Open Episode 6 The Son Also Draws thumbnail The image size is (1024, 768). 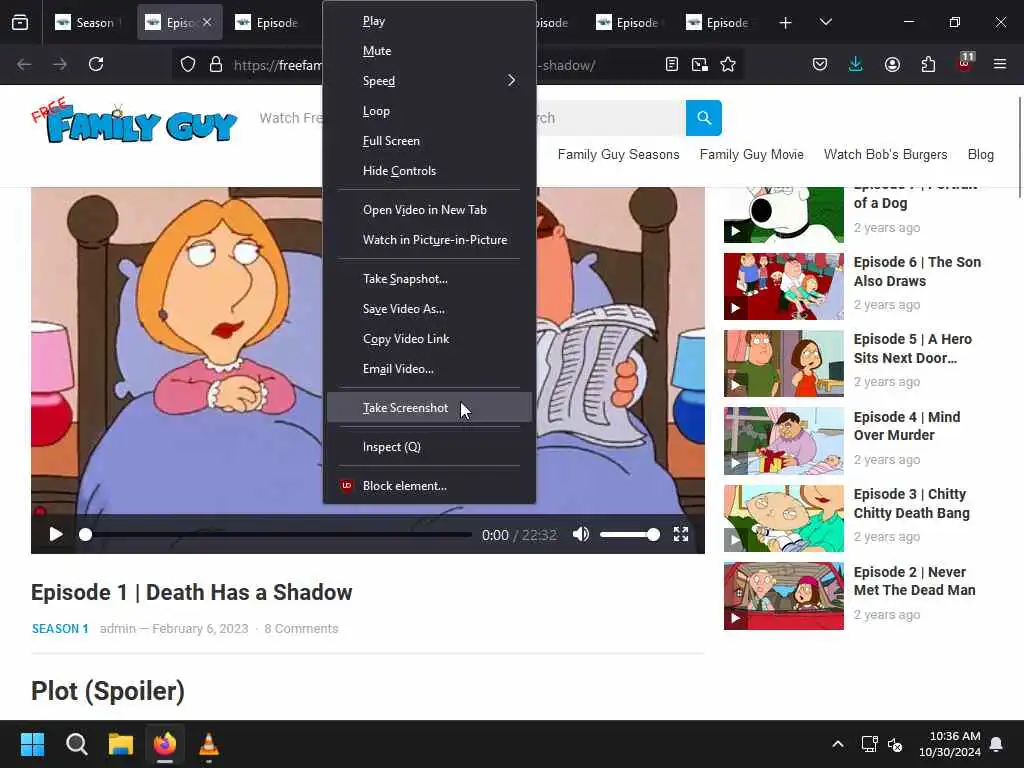coord(783,286)
